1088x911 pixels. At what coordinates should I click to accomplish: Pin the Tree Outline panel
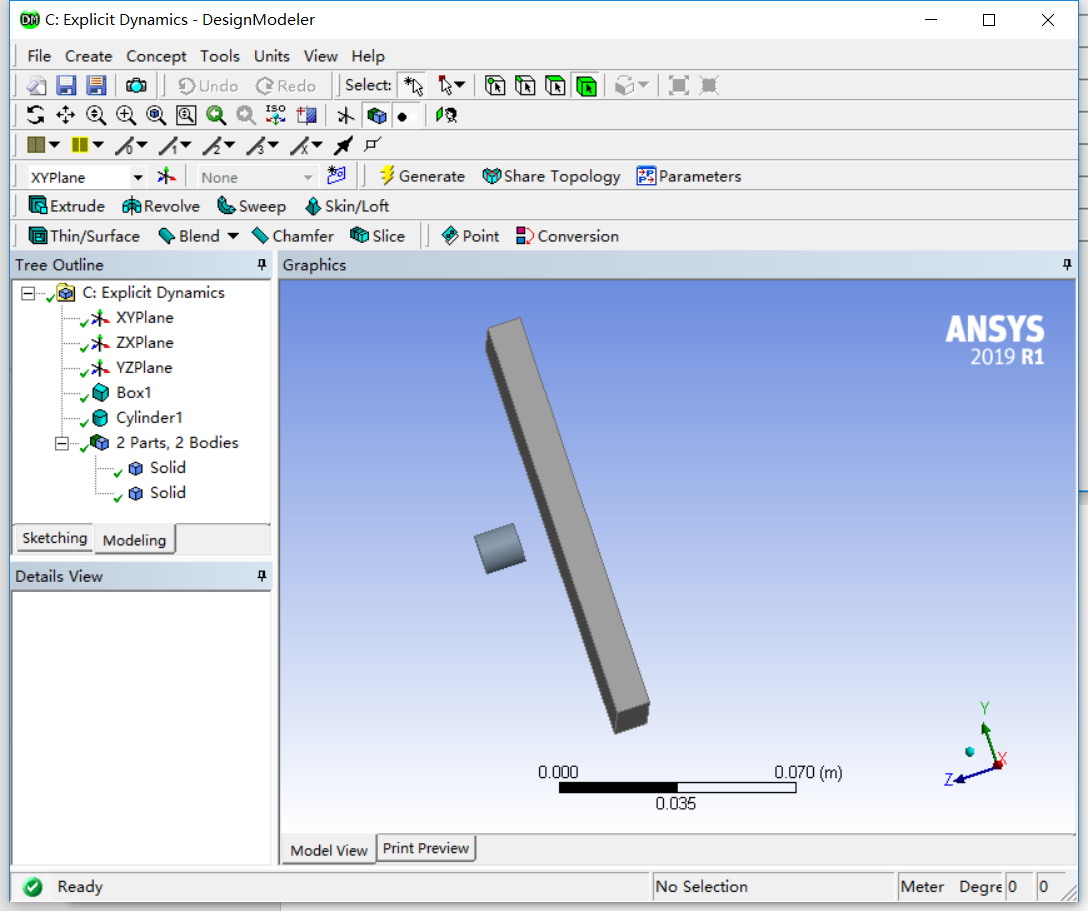(261, 264)
